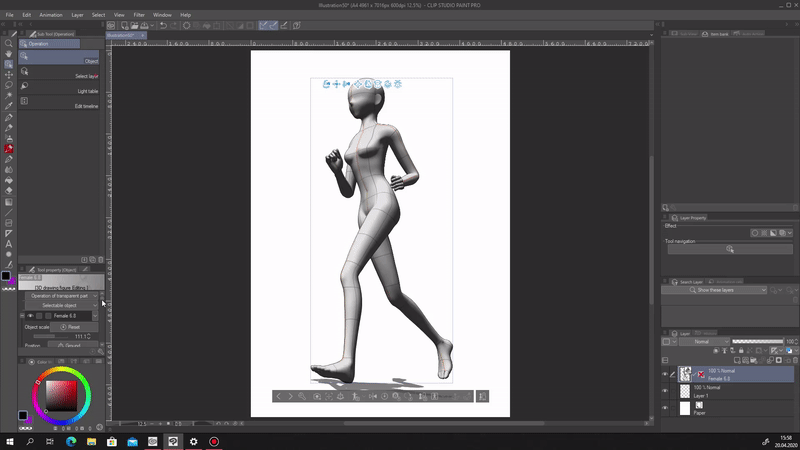Open the Filter menu

(x=138, y=15)
